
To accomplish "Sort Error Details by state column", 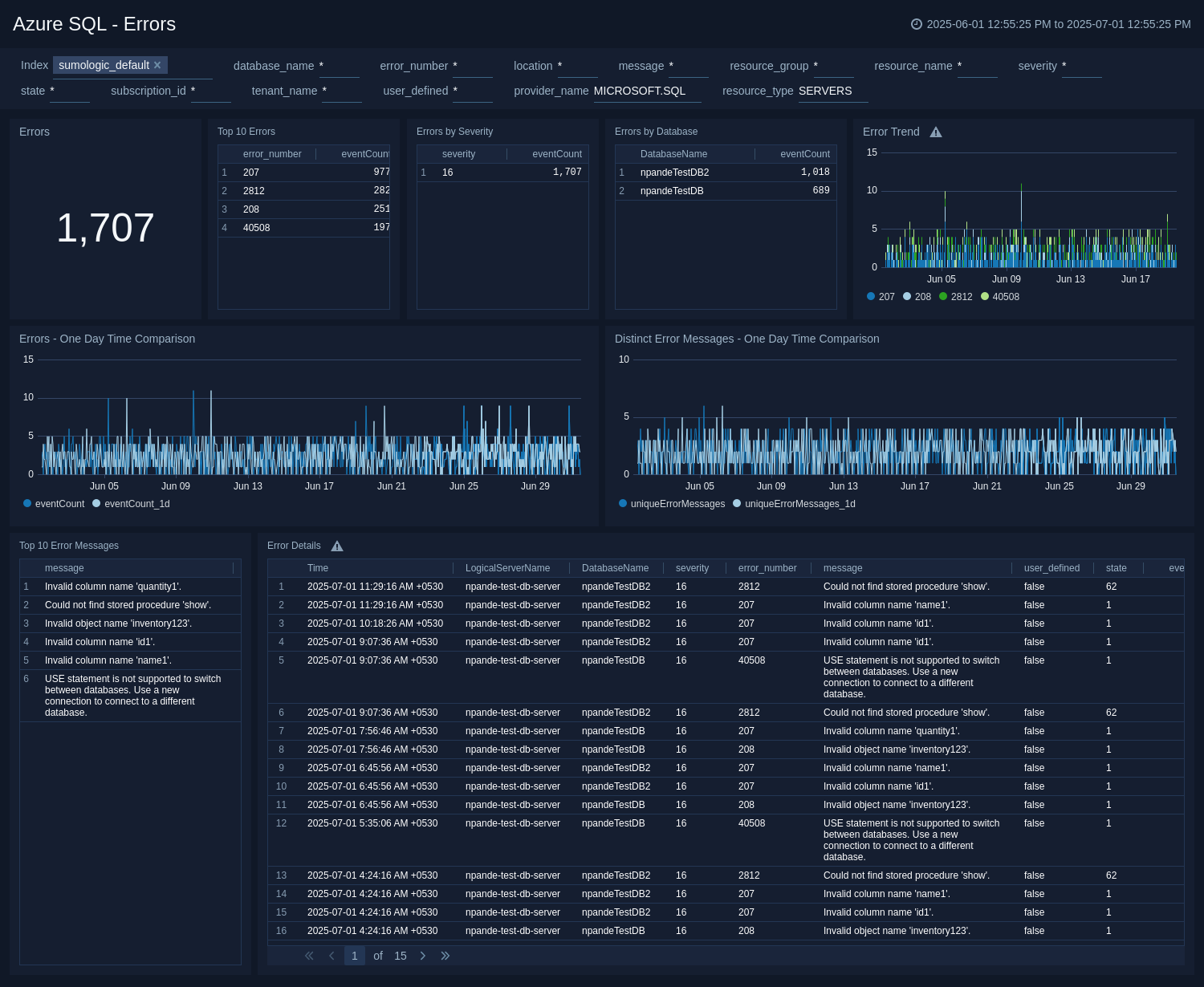I will pyautogui.click(x=1117, y=568).
